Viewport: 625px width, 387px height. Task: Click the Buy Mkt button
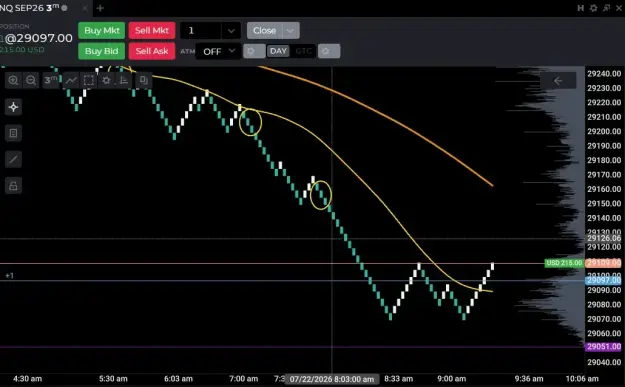pyautogui.click(x=102, y=31)
